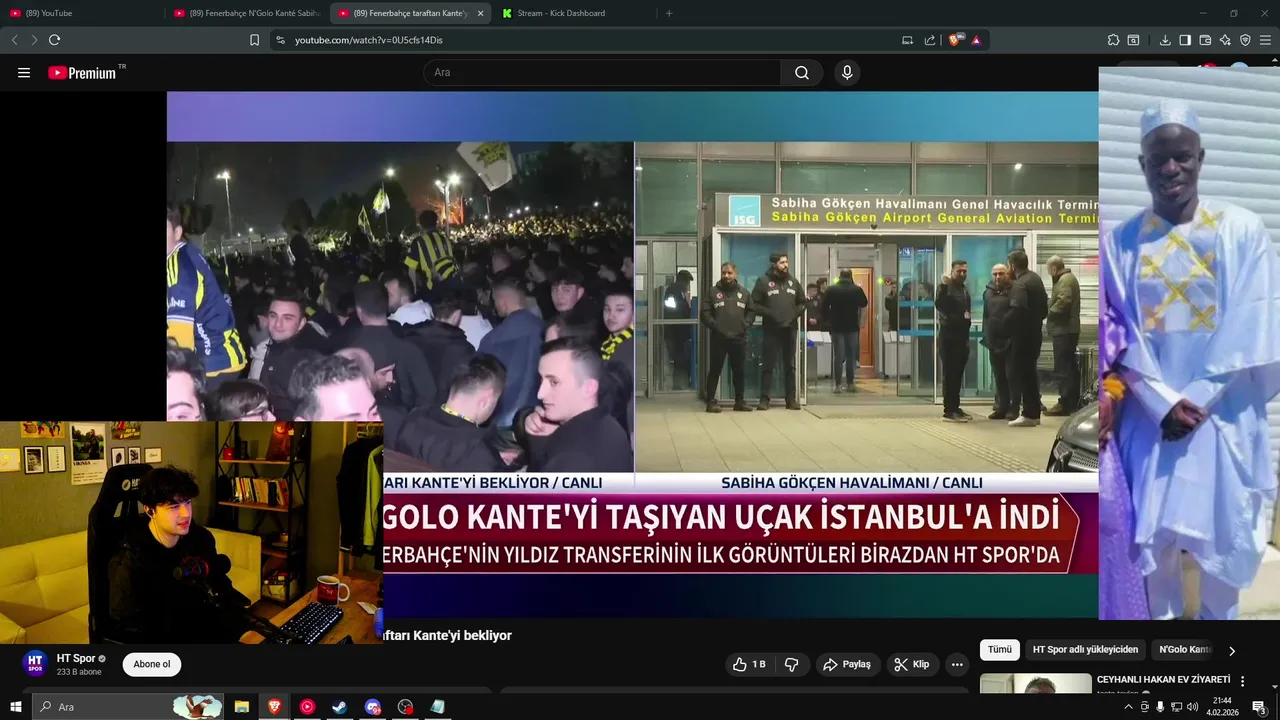
Task: Open system tray volume control
Action: (1193, 707)
